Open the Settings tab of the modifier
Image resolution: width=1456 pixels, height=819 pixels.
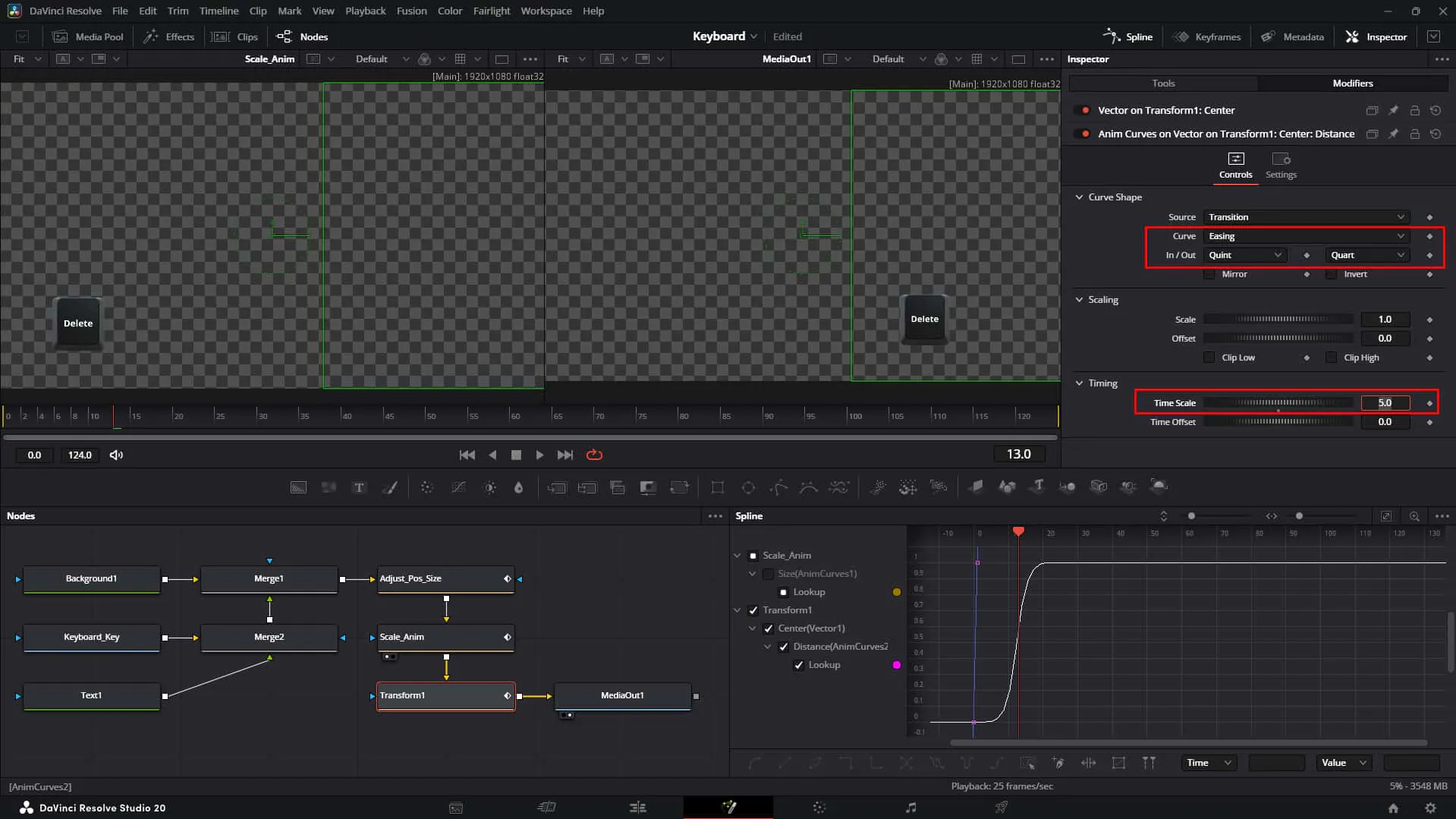1281,165
